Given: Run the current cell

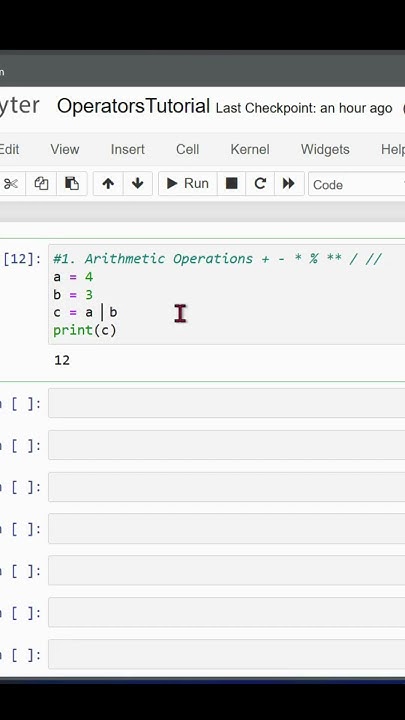Looking at the screenshot, I should click(x=187, y=184).
